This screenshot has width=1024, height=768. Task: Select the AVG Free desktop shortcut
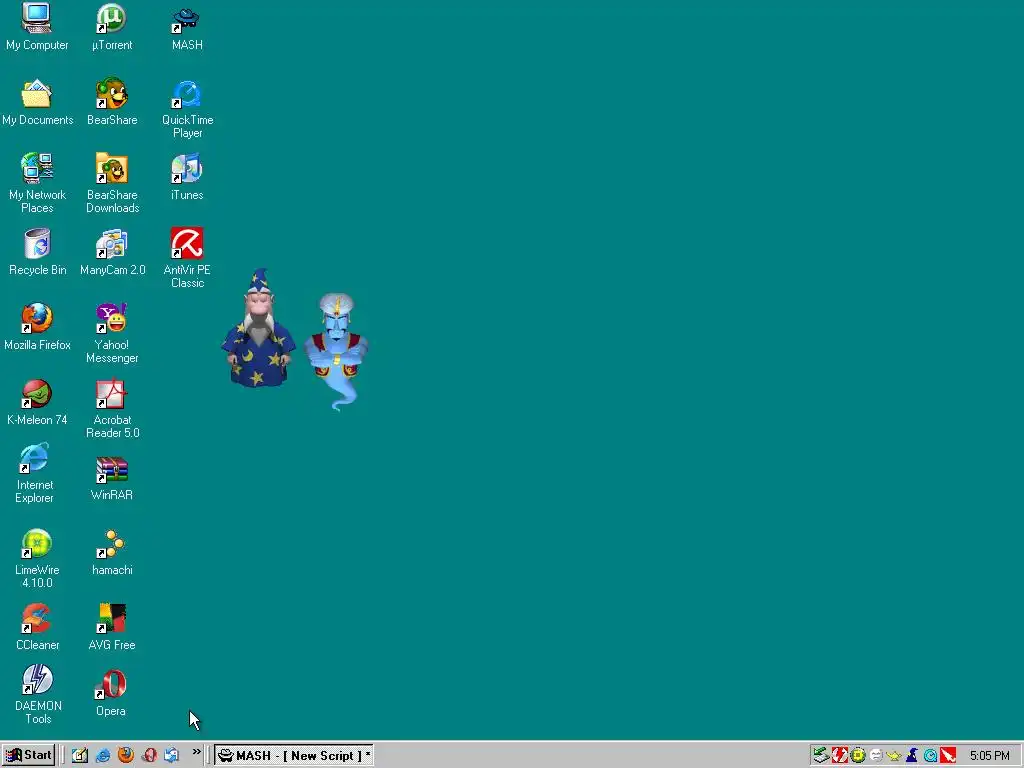coord(112,628)
